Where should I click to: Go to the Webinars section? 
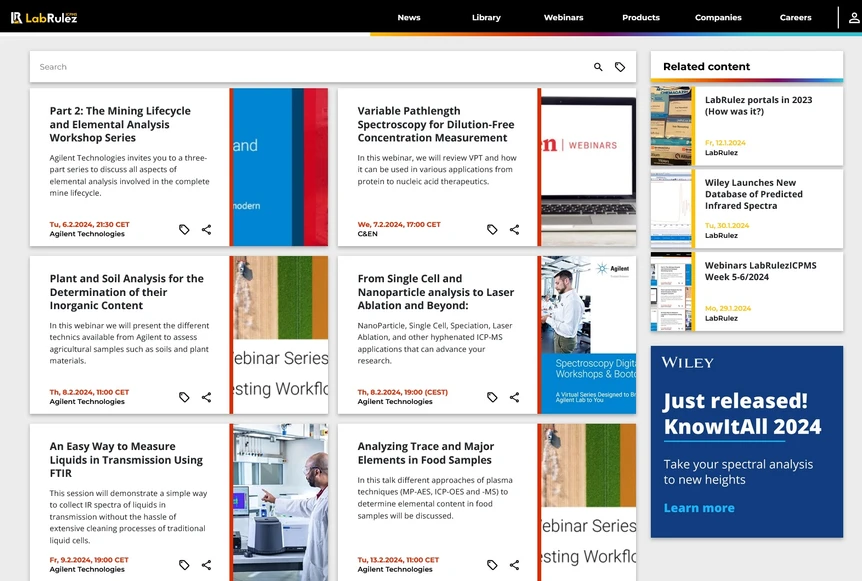pyautogui.click(x=563, y=18)
